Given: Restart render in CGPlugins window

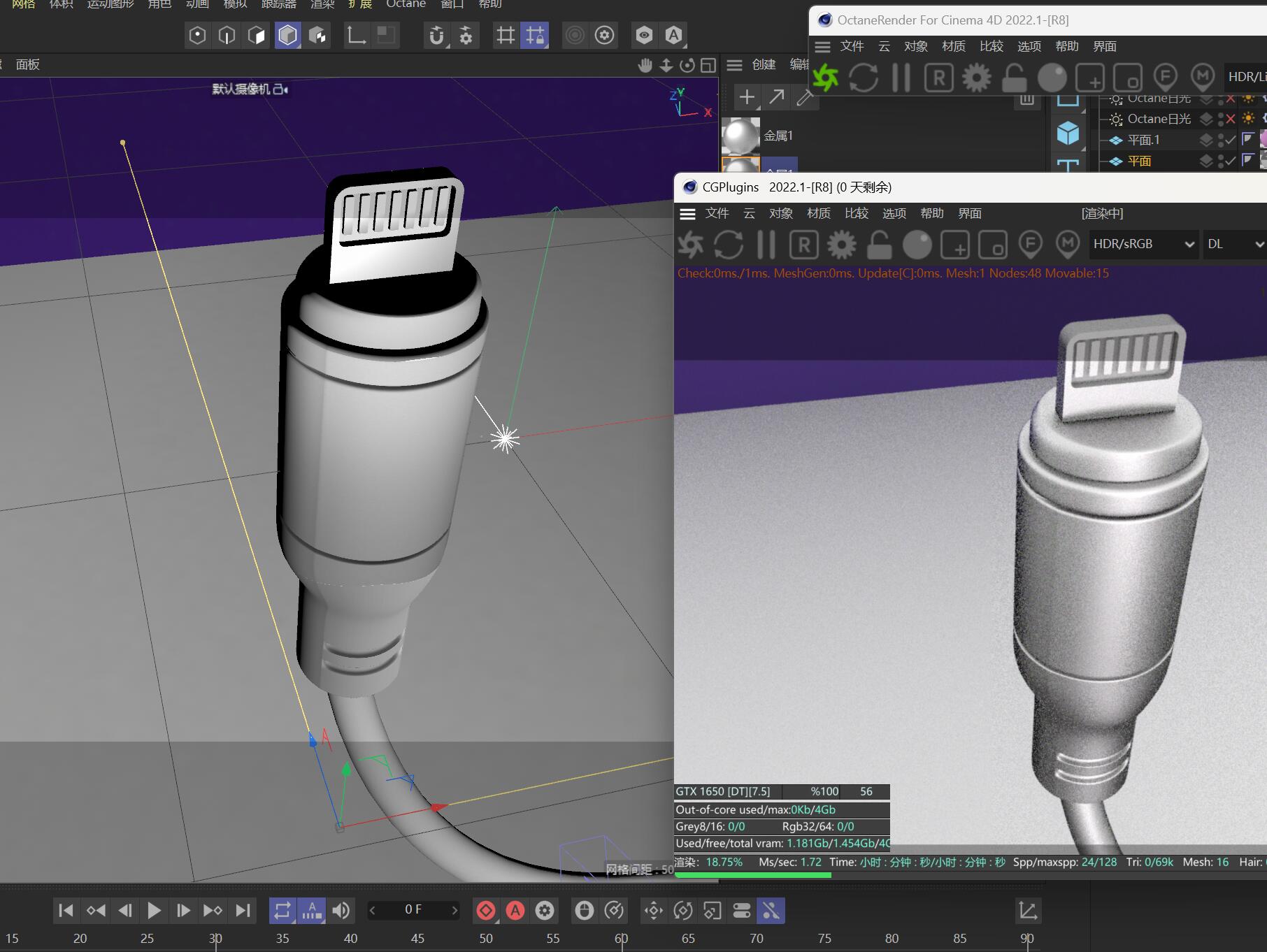Looking at the screenshot, I should [x=729, y=244].
